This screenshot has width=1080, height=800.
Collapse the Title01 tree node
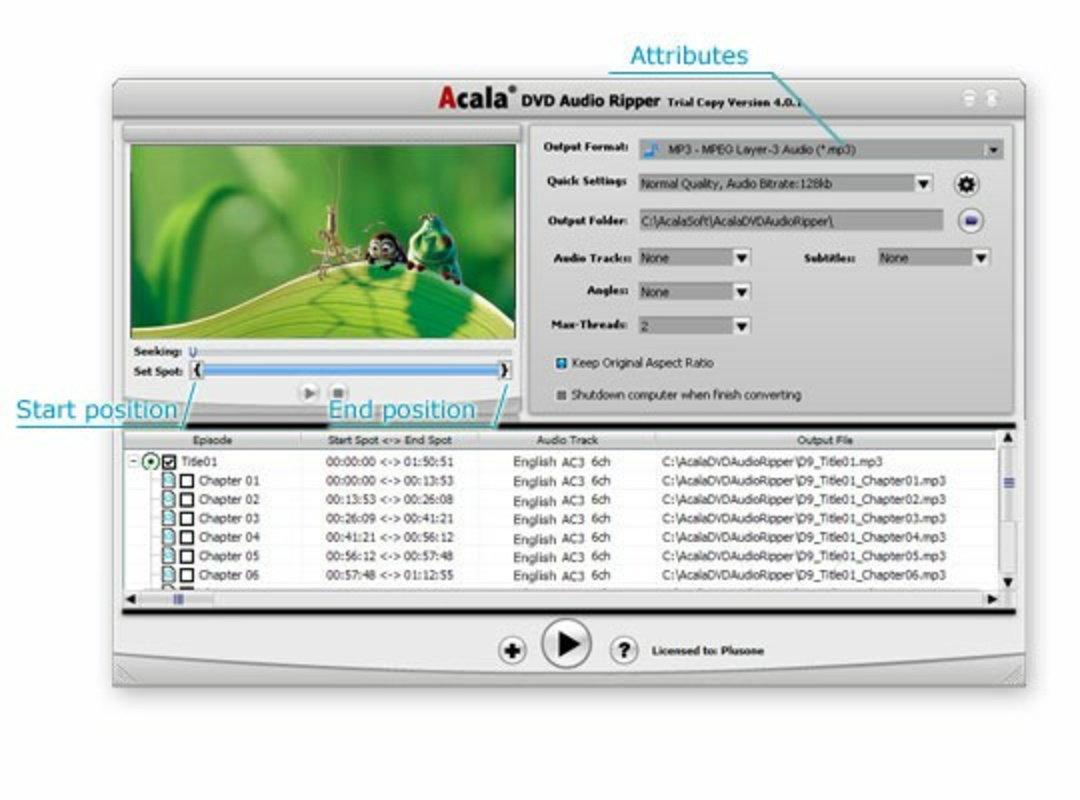(133, 462)
